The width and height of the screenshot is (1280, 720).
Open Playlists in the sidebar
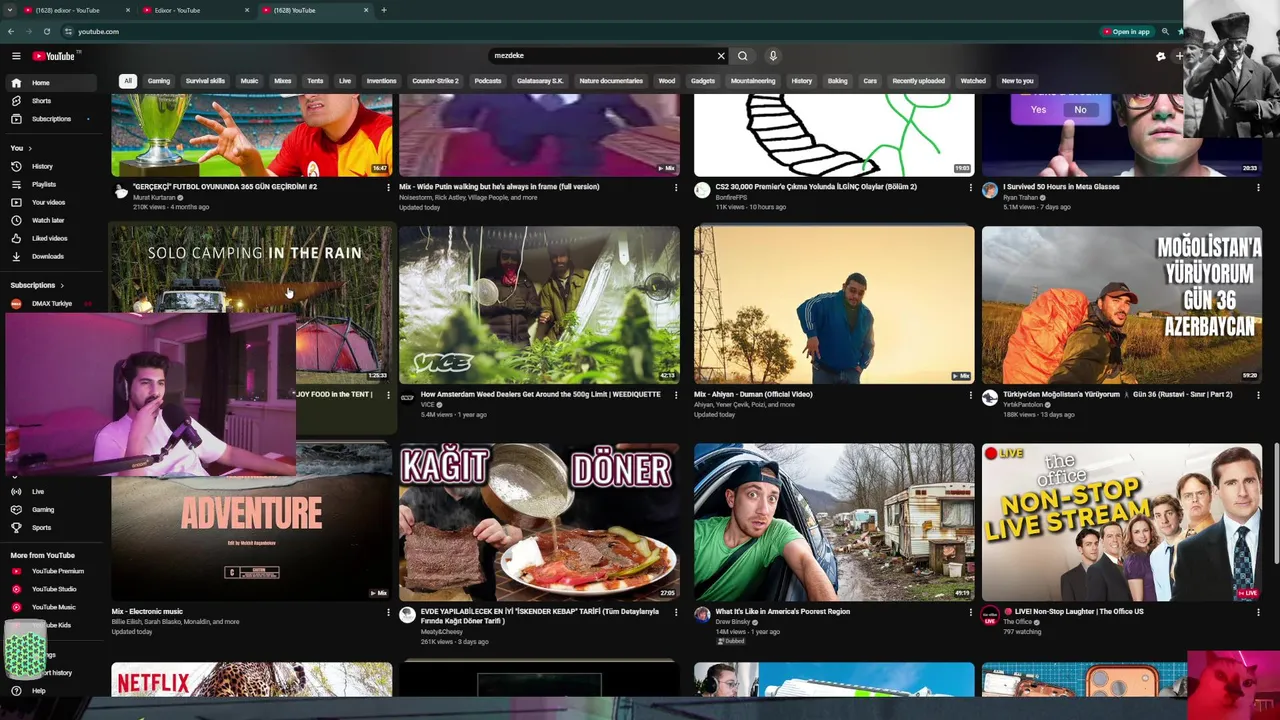click(53, 184)
